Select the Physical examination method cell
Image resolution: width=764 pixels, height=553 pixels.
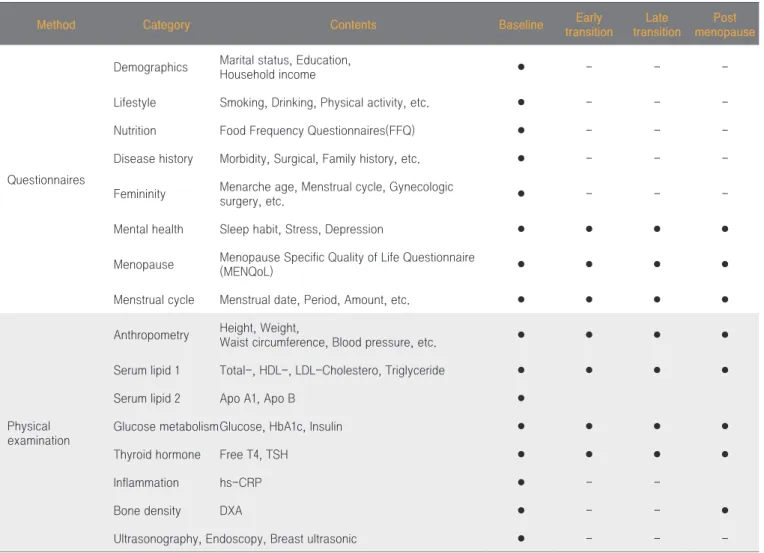click(38, 433)
